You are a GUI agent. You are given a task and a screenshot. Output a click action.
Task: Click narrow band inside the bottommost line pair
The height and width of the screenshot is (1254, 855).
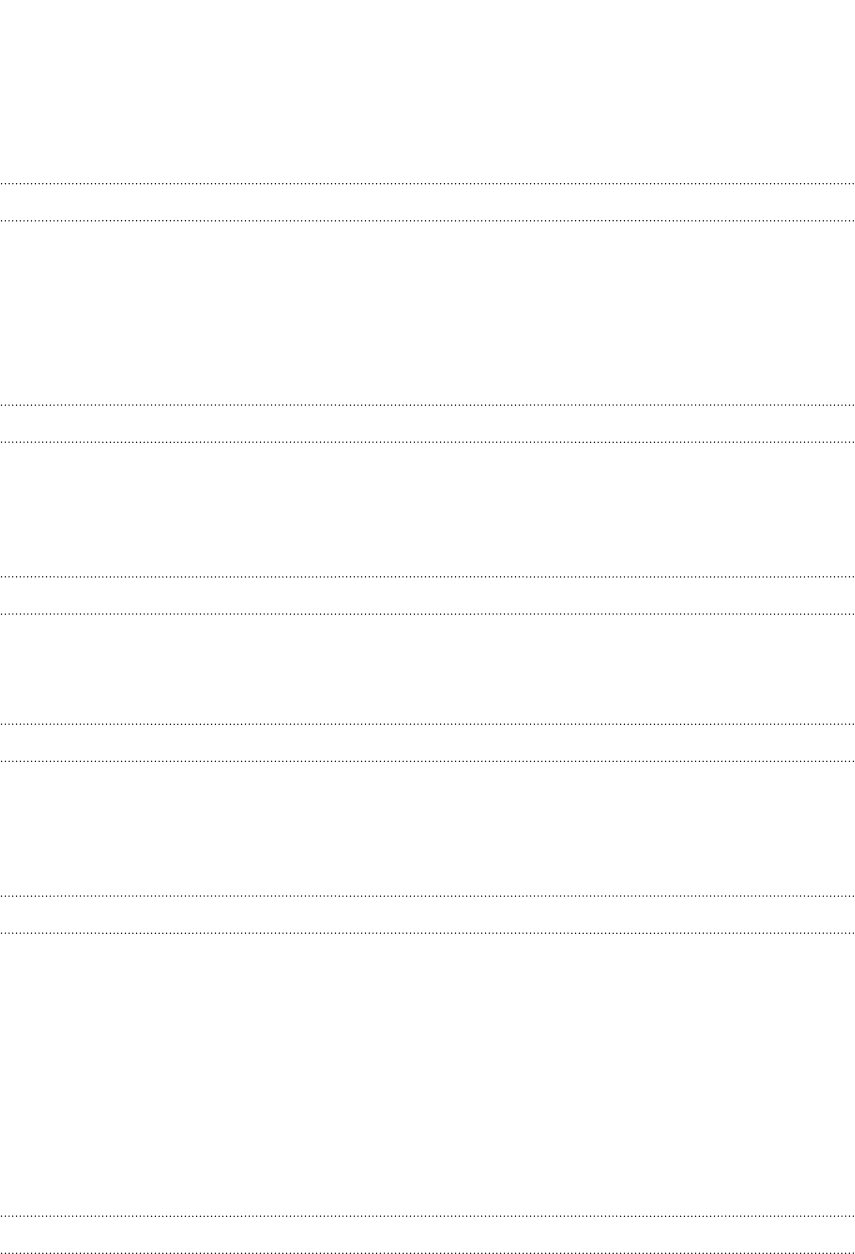click(x=427, y=1235)
